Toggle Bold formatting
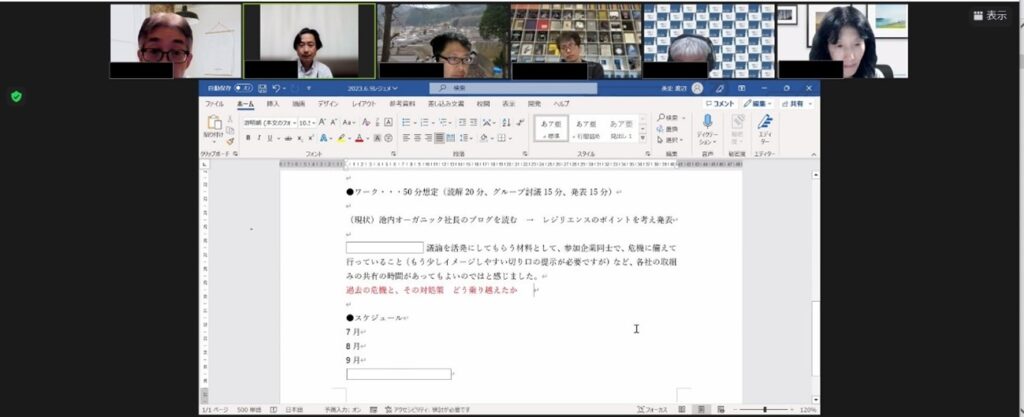The width and height of the screenshot is (1024, 417). pos(248,138)
